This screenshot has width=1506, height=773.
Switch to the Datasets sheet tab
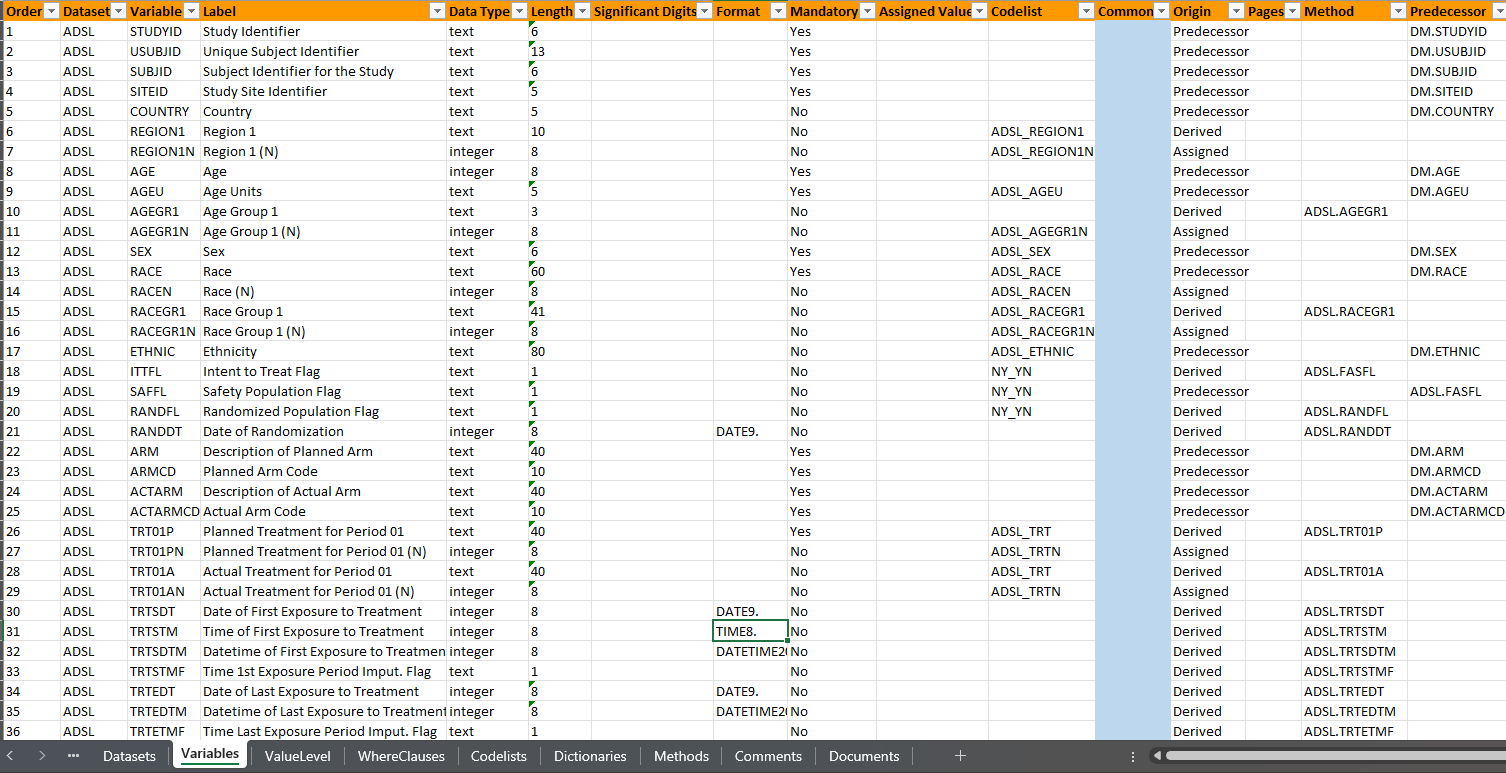[x=129, y=756]
